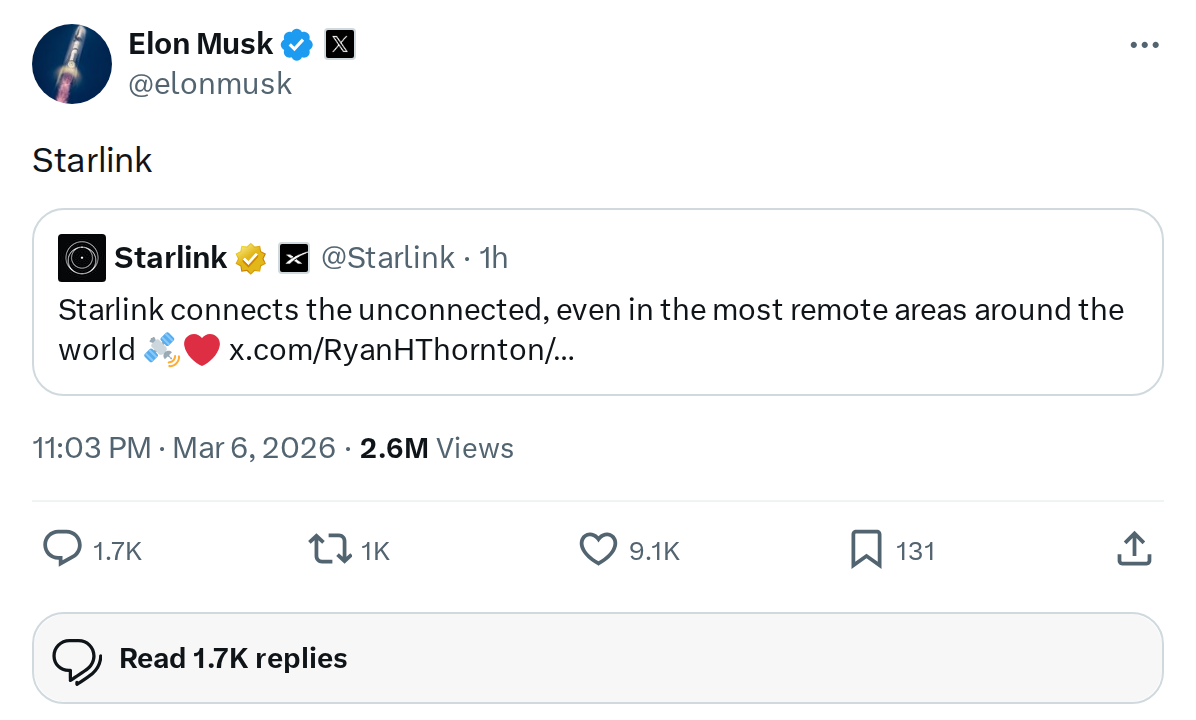The height and width of the screenshot is (720, 1196).
Task: Open the share menu via the share icon
Action: pos(1133,548)
